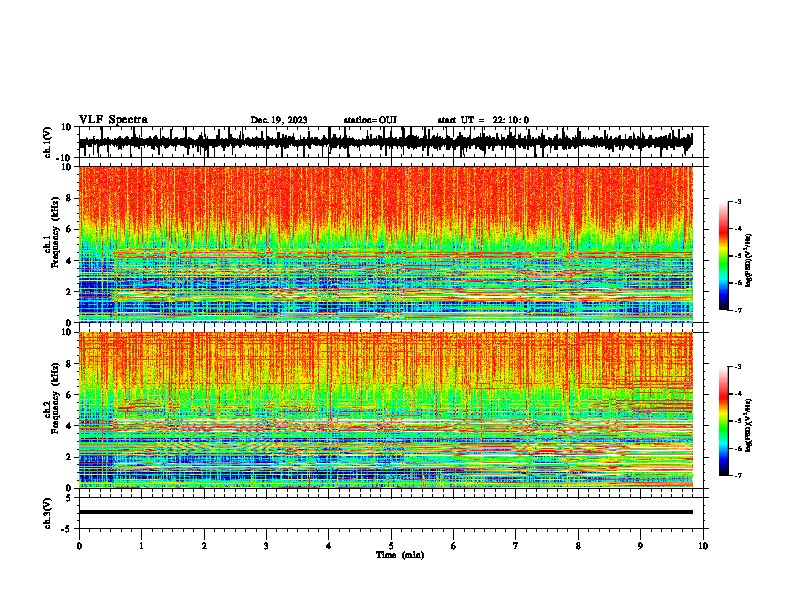Click the "6" kHz tick on ch.2 spectrogram axis
This screenshot has height=612, width=792.
coord(69,395)
